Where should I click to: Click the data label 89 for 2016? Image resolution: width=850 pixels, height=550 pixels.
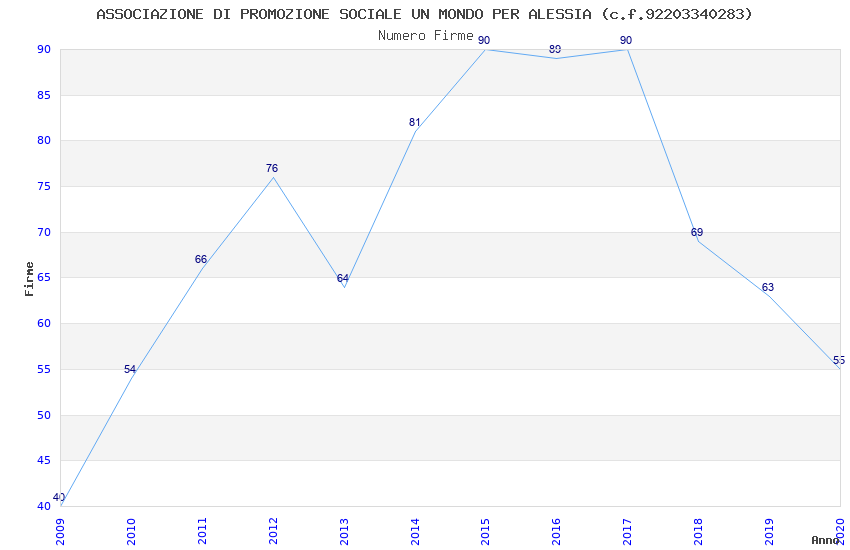click(555, 49)
